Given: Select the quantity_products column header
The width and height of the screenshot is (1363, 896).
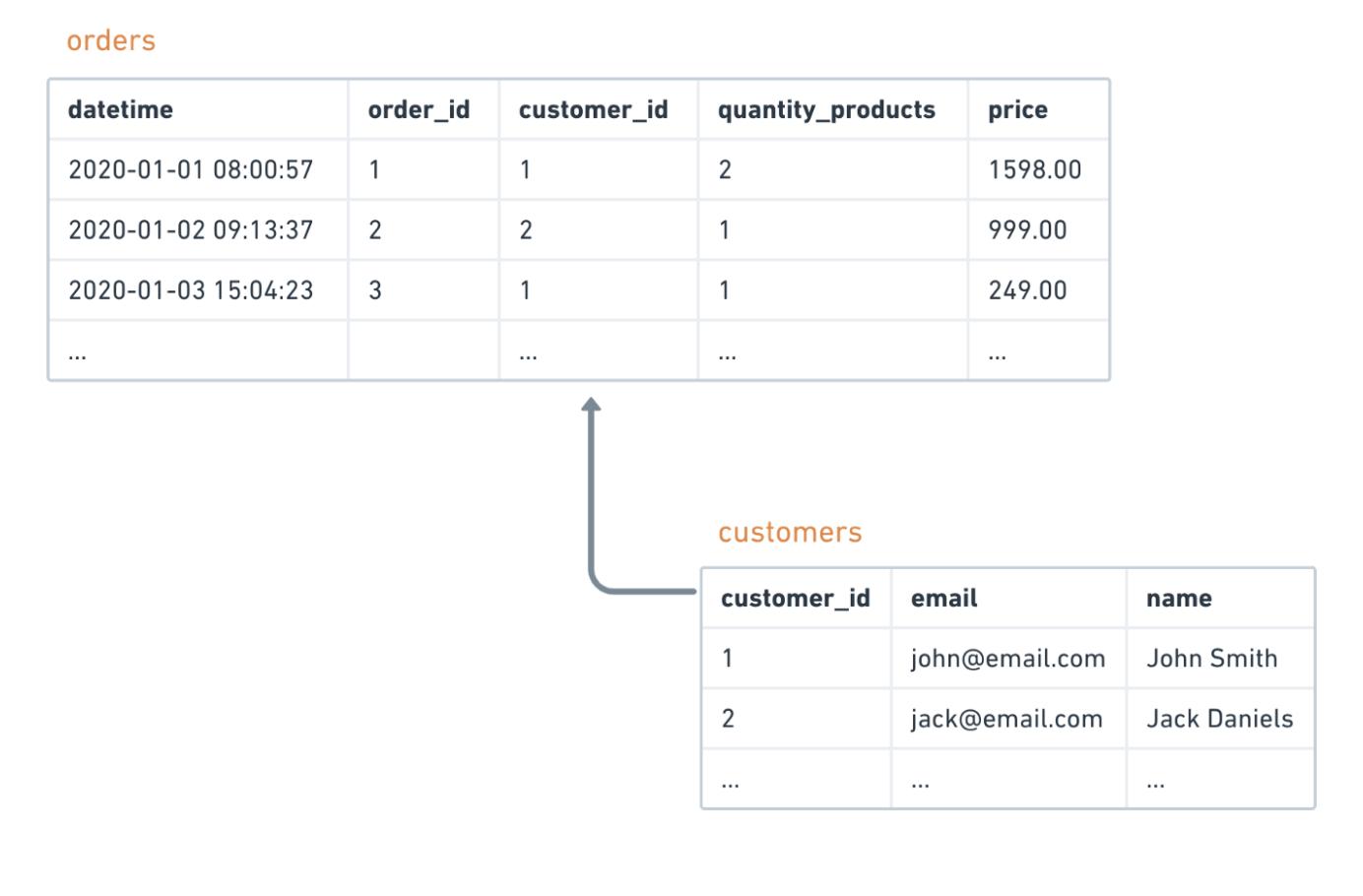Looking at the screenshot, I should (826, 109).
